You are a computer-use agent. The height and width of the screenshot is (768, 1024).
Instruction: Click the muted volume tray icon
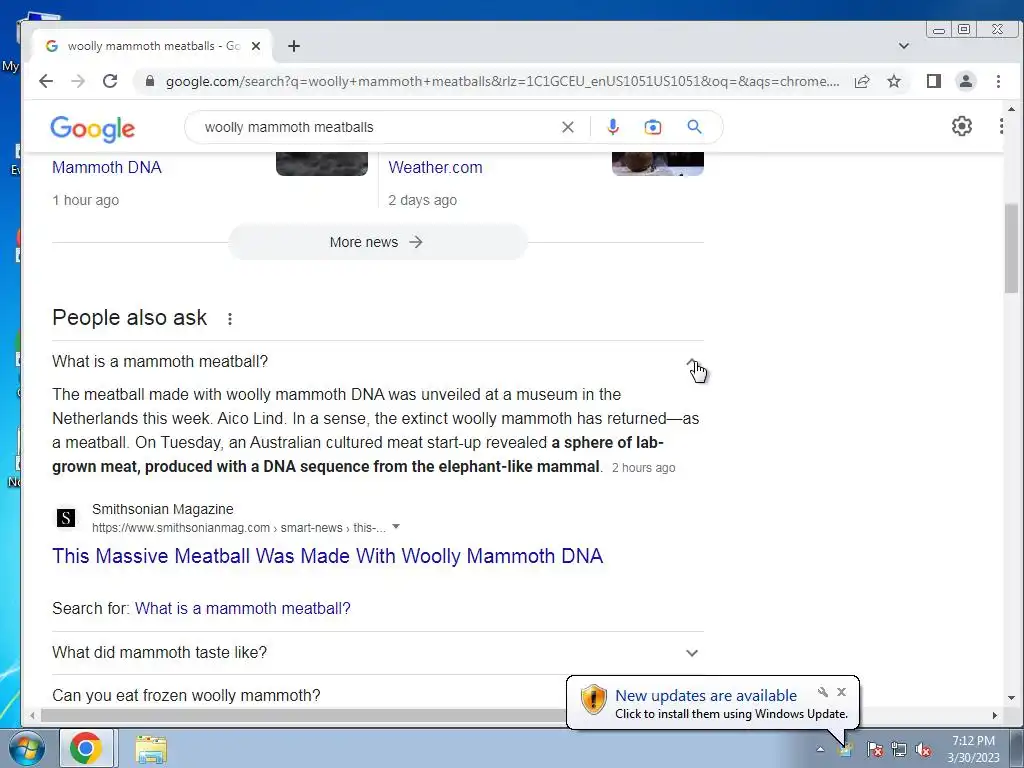(923, 749)
